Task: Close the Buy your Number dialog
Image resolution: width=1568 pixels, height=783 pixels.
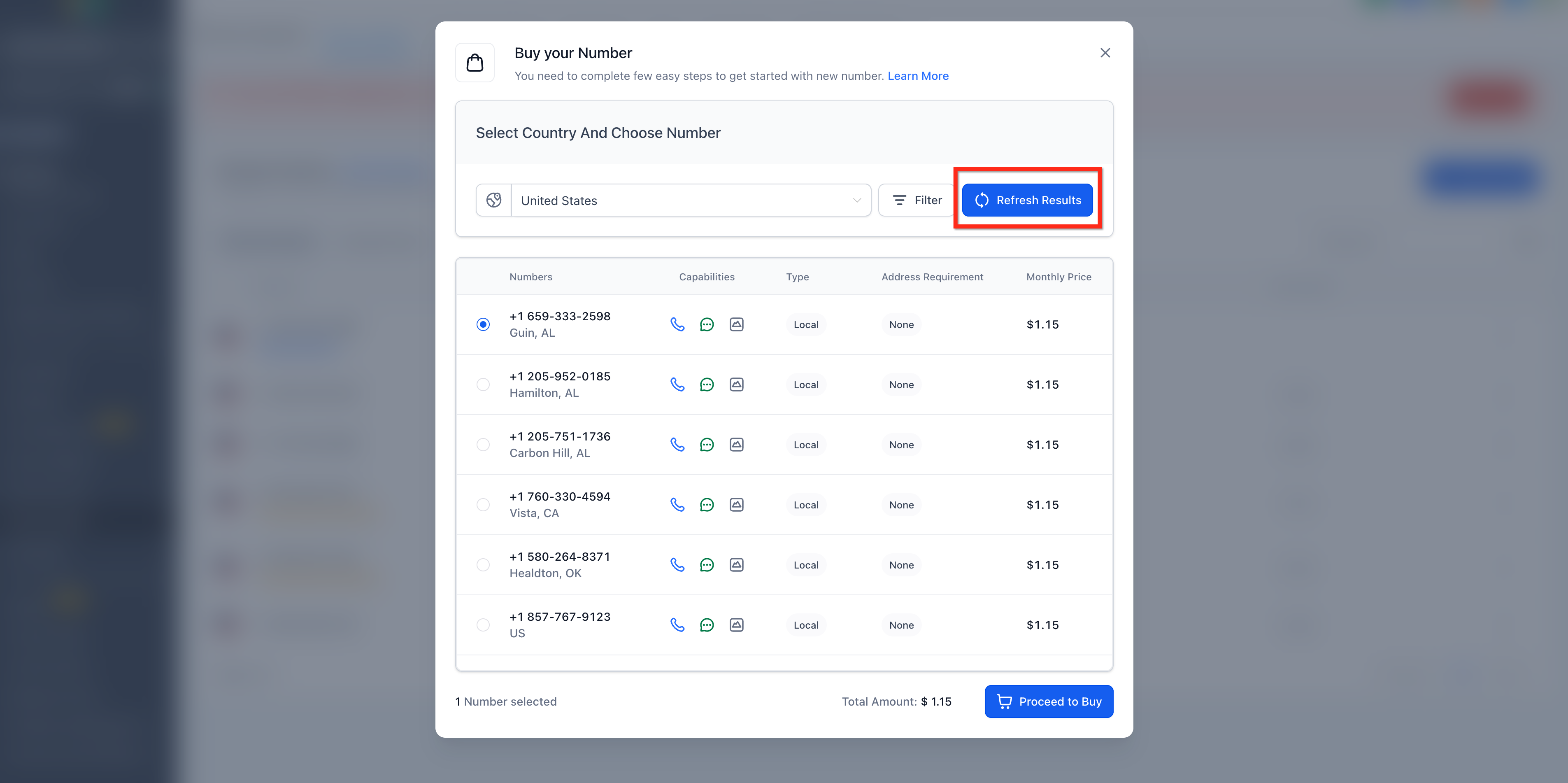Action: (1105, 53)
